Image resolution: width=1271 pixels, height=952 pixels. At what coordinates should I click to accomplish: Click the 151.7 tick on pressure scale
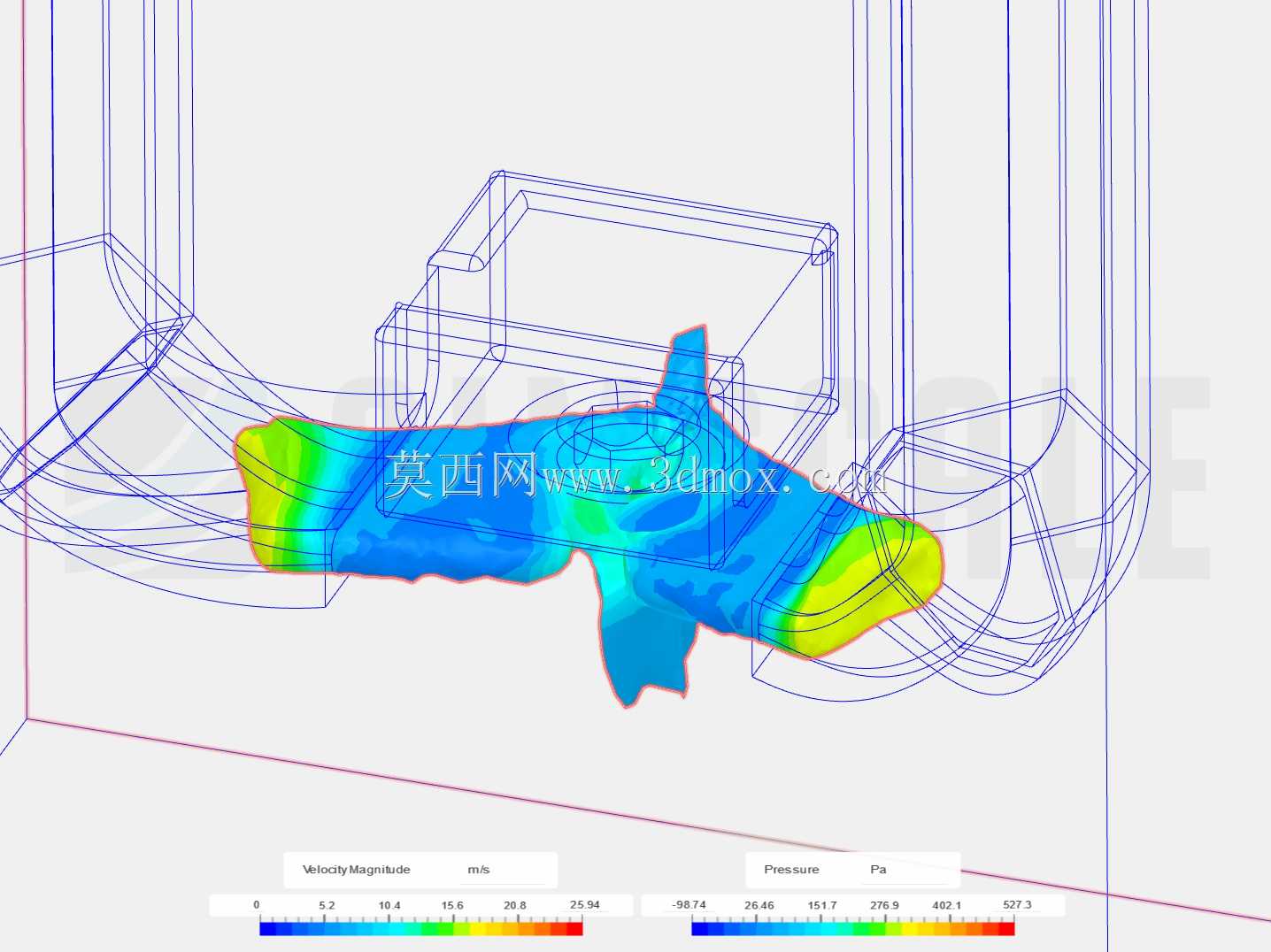pyautogui.click(x=821, y=906)
